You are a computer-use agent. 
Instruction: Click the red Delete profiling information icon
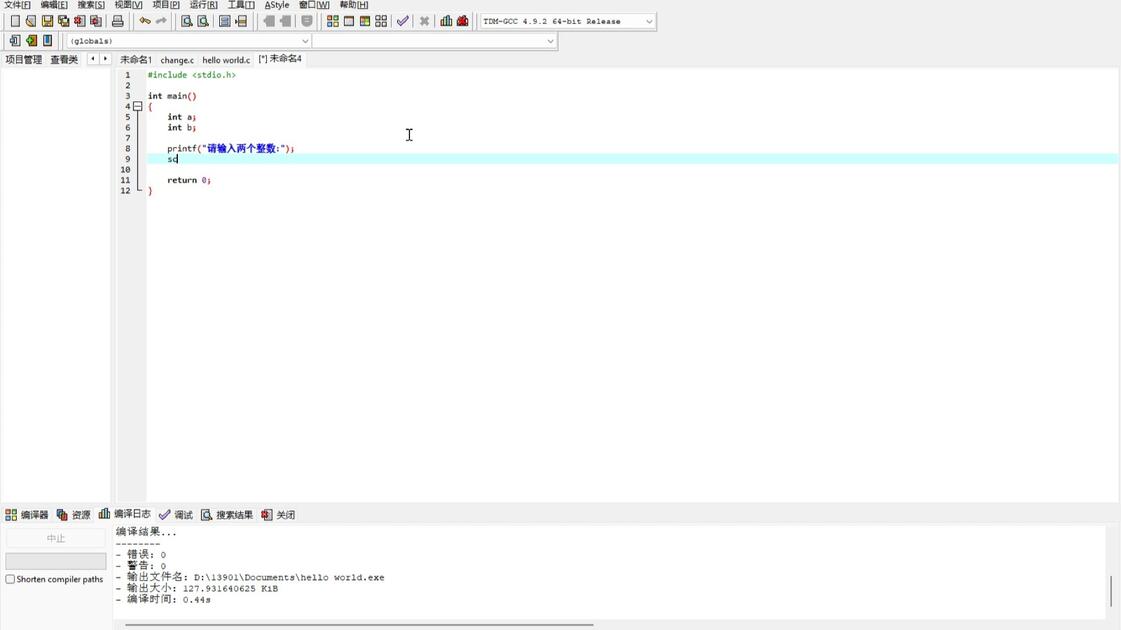463,21
